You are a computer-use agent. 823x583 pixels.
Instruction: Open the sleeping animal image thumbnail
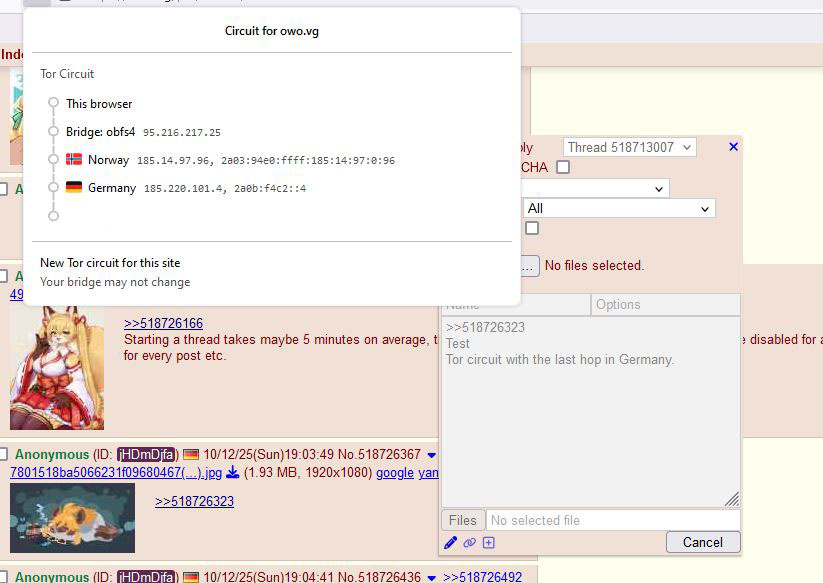[x=72, y=518]
